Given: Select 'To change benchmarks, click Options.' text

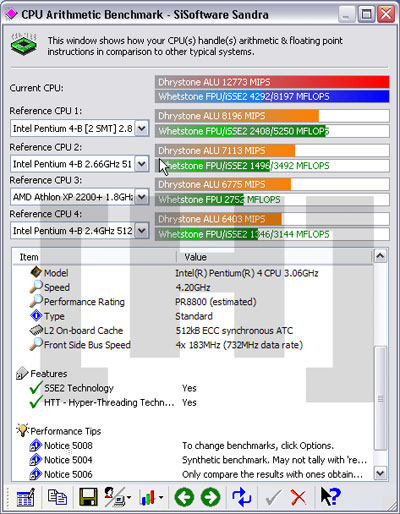Looking at the screenshot, I should tap(258, 445).
